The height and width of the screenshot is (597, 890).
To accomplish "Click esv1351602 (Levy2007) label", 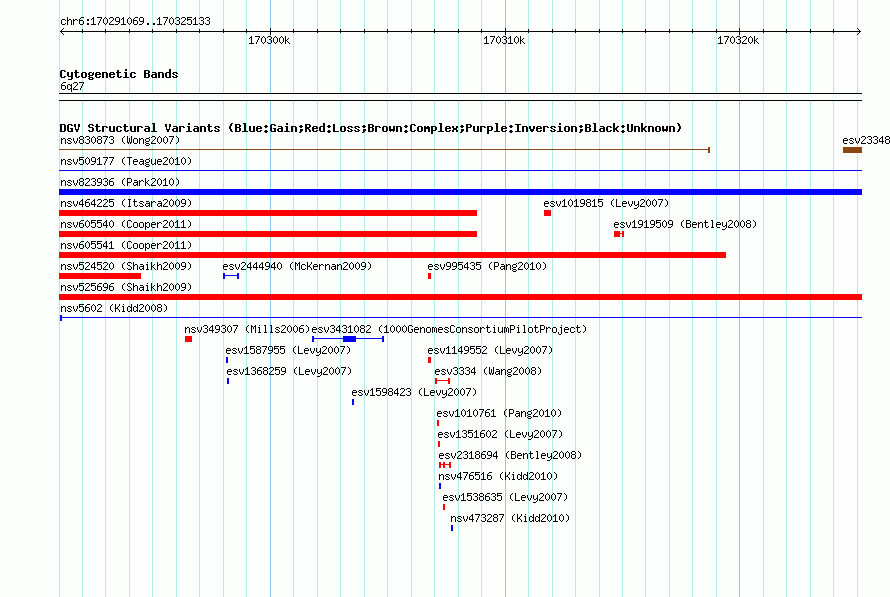I will click(501, 434).
